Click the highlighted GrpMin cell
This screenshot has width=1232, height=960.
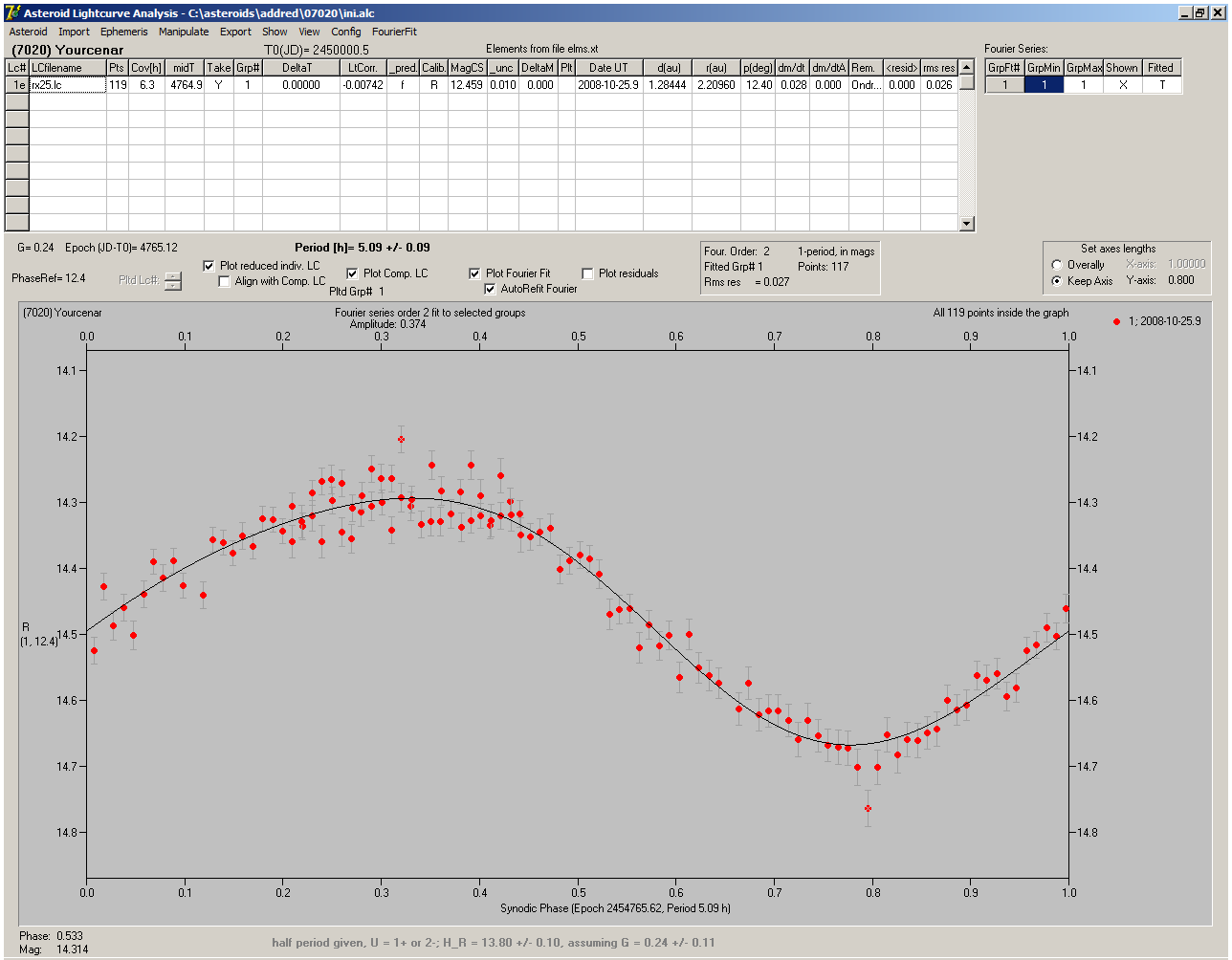click(x=1044, y=85)
